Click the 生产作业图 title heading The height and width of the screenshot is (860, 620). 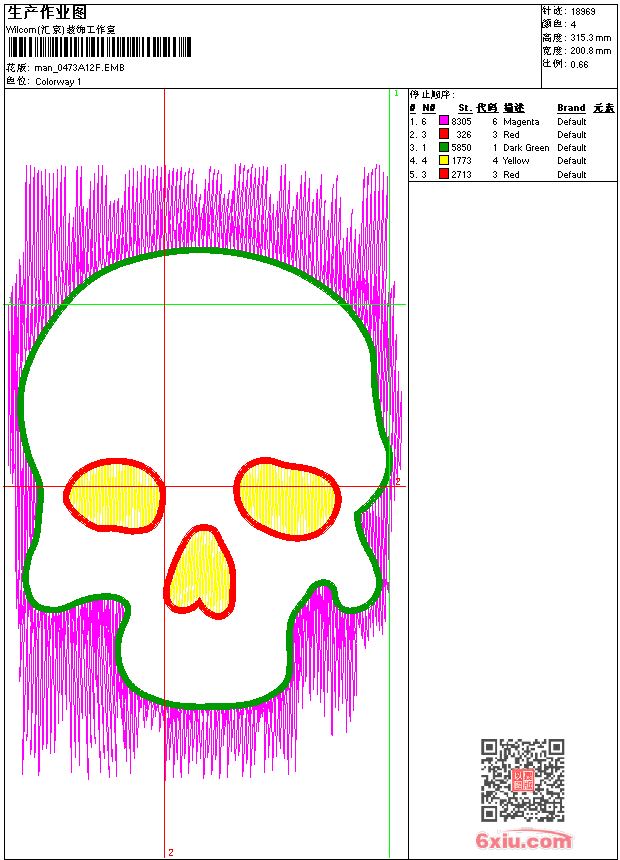coord(47,12)
